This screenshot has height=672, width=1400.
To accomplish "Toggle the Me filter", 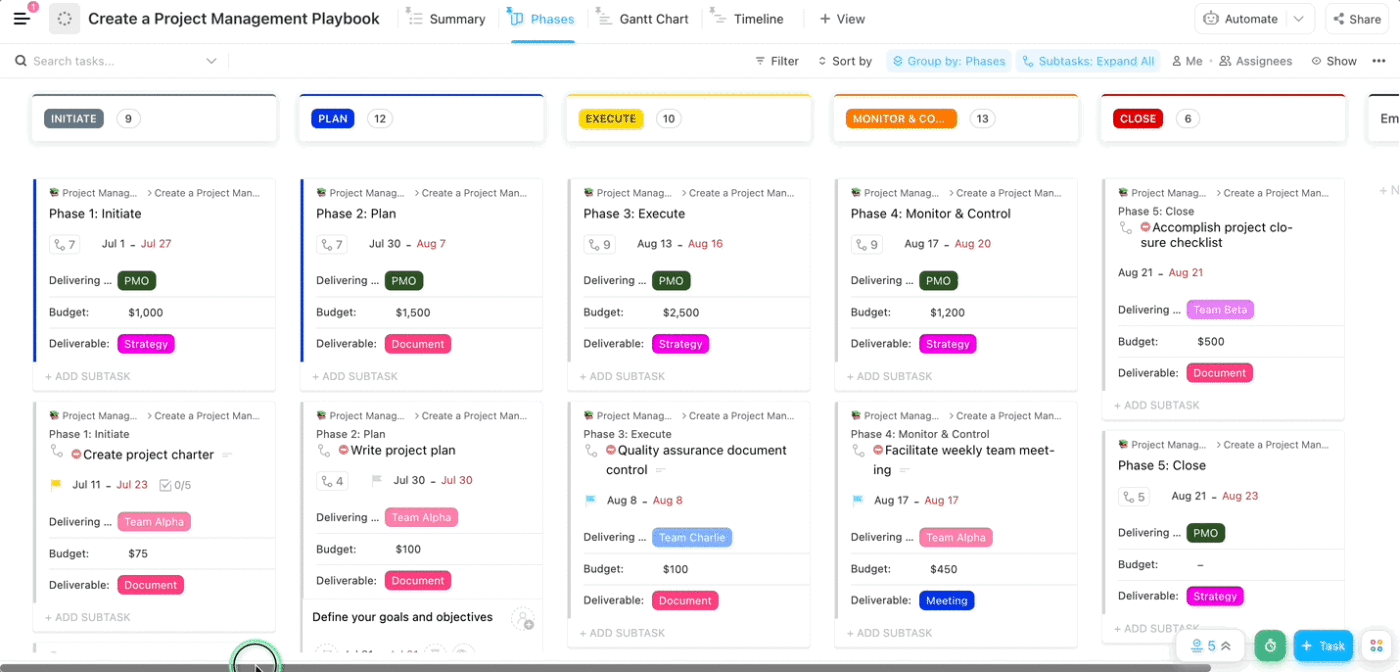I will coord(1187,61).
